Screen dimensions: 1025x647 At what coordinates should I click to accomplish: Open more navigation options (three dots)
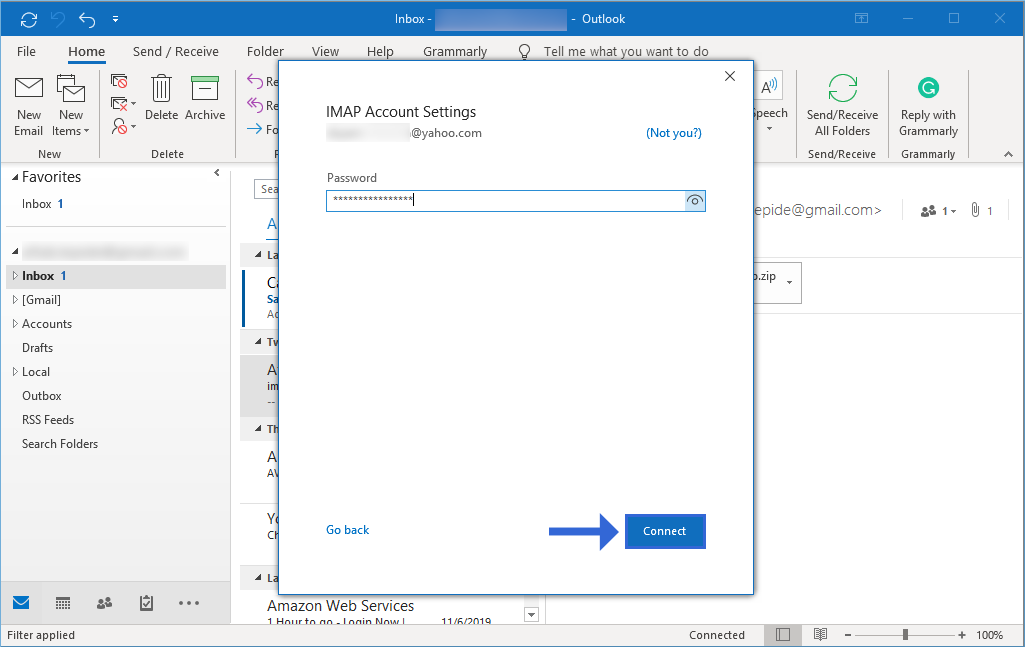pos(189,603)
